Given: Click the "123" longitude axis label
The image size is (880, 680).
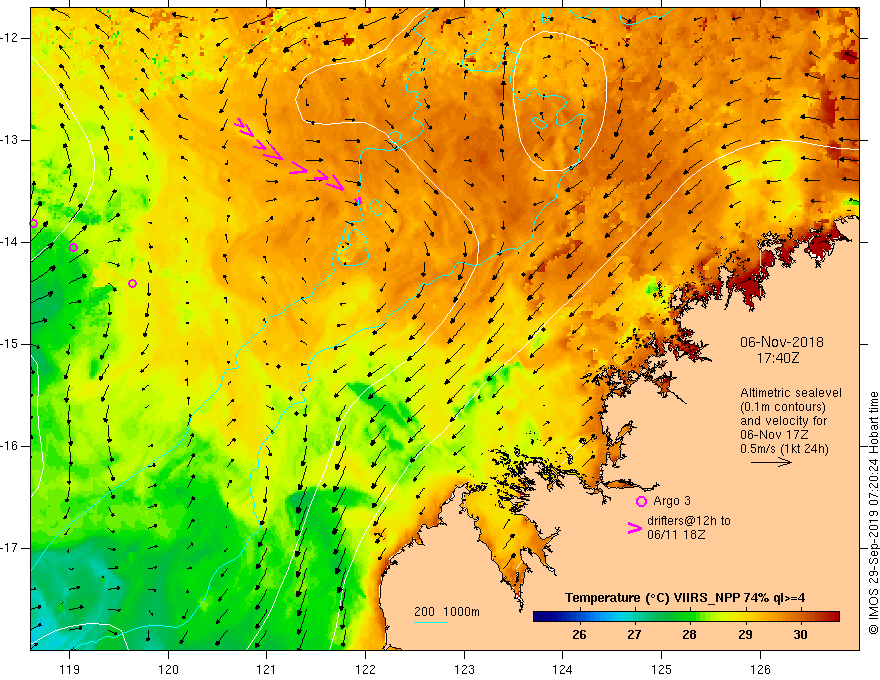Looking at the screenshot, I should [x=464, y=669].
